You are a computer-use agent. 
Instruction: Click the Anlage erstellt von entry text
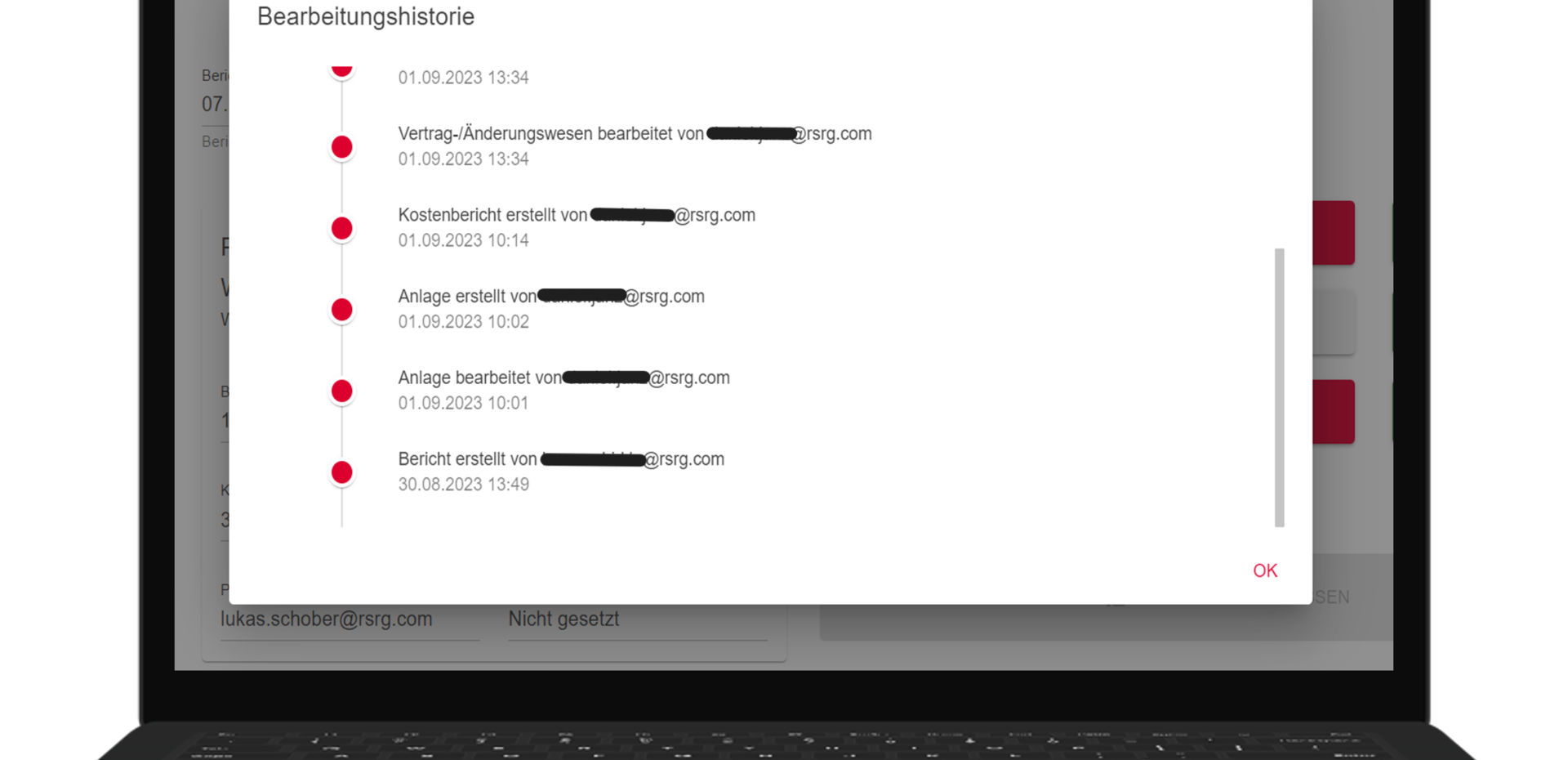551,296
